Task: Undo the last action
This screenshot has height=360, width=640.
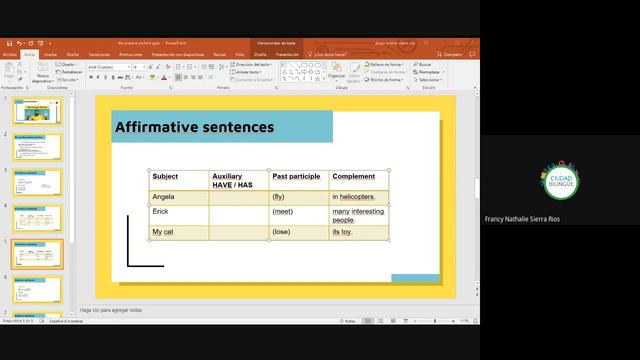Action: [19, 43]
